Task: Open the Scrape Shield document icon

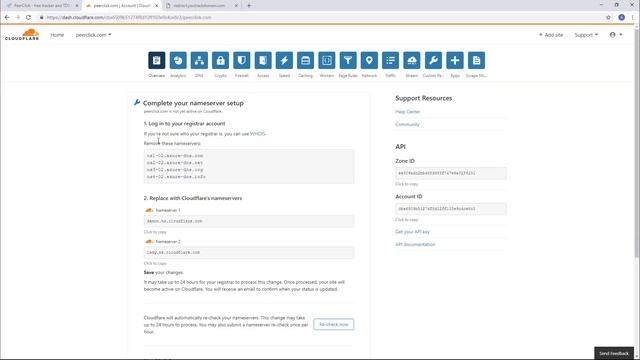Action: [476, 60]
